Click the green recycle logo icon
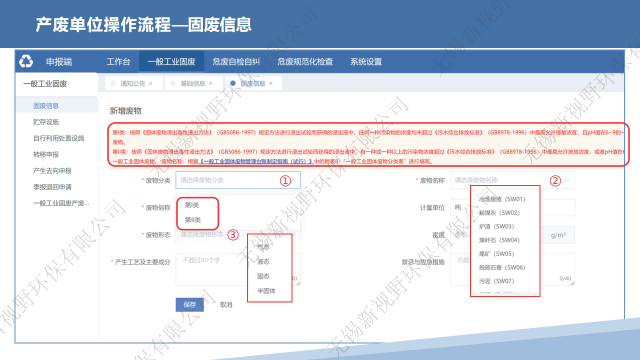The height and width of the screenshot is (360, 640). pyautogui.click(x=26, y=61)
